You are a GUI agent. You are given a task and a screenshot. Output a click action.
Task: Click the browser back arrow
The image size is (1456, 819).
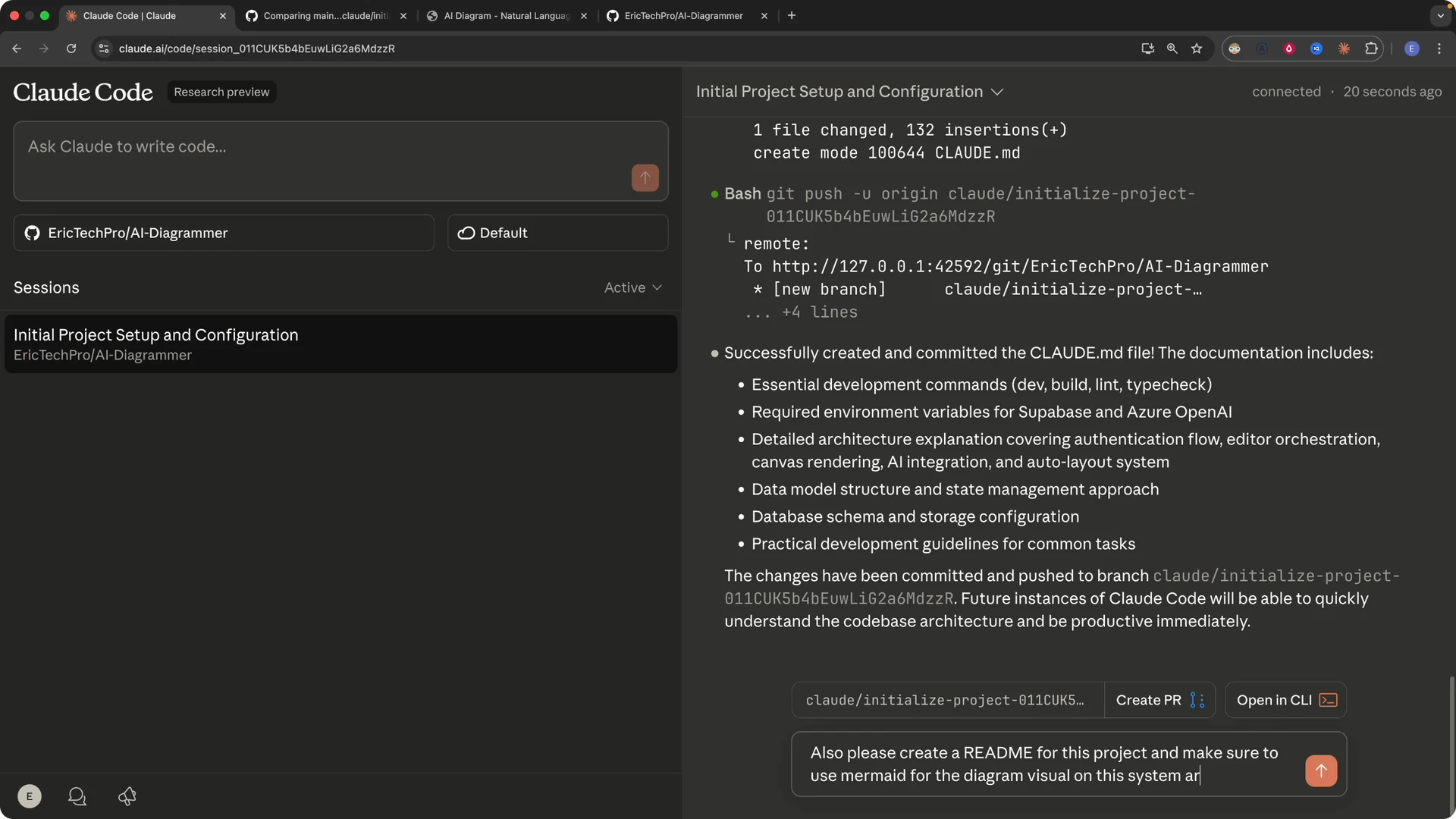click(x=17, y=49)
